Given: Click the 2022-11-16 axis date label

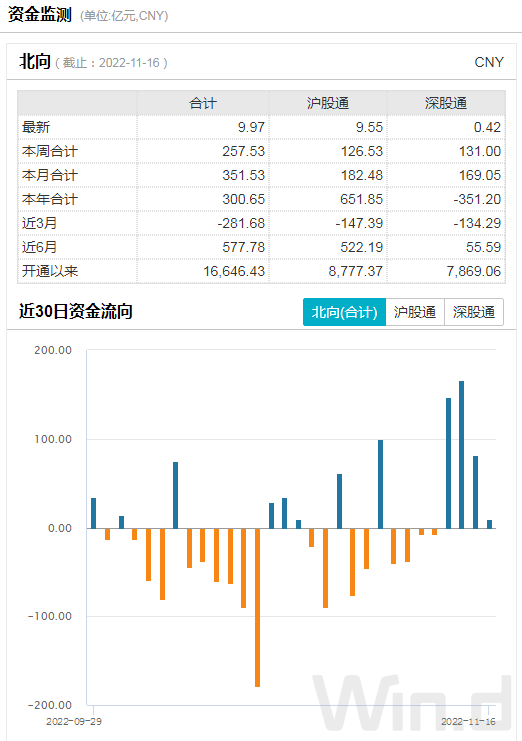Looking at the screenshot, I should [x=468, y=722].
